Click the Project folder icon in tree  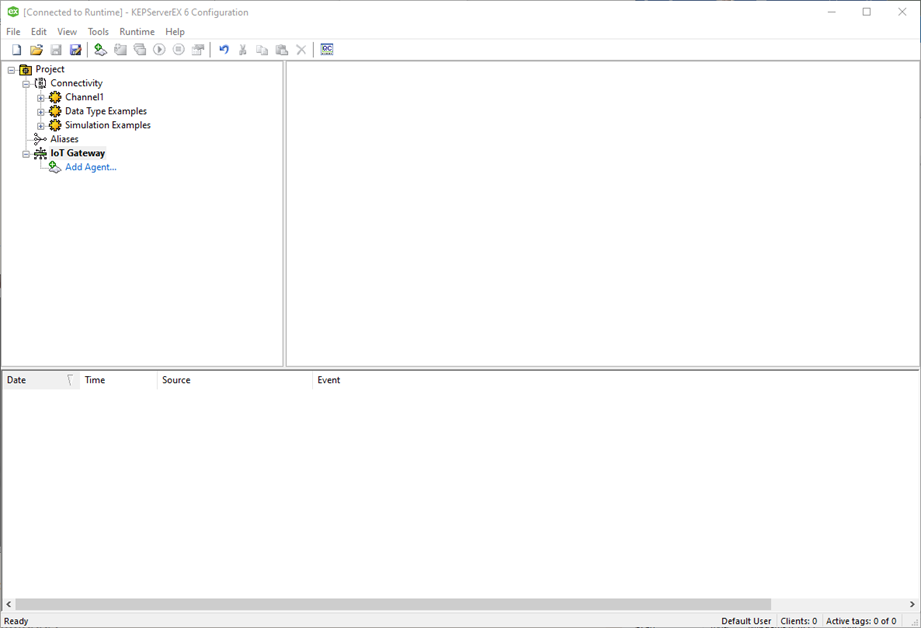(x=25, y=69)
